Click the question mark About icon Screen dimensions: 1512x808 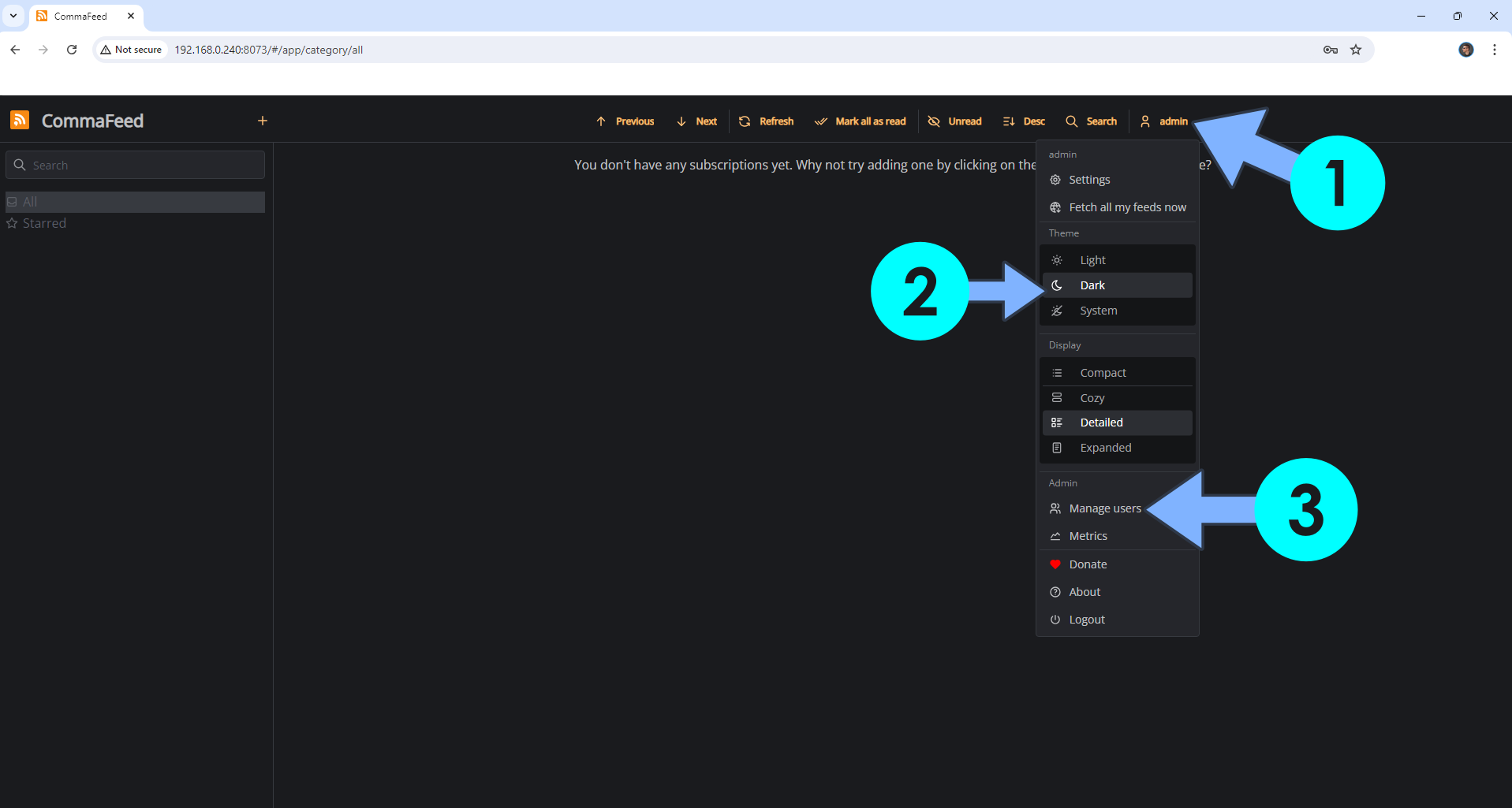tap(1055, 592)
